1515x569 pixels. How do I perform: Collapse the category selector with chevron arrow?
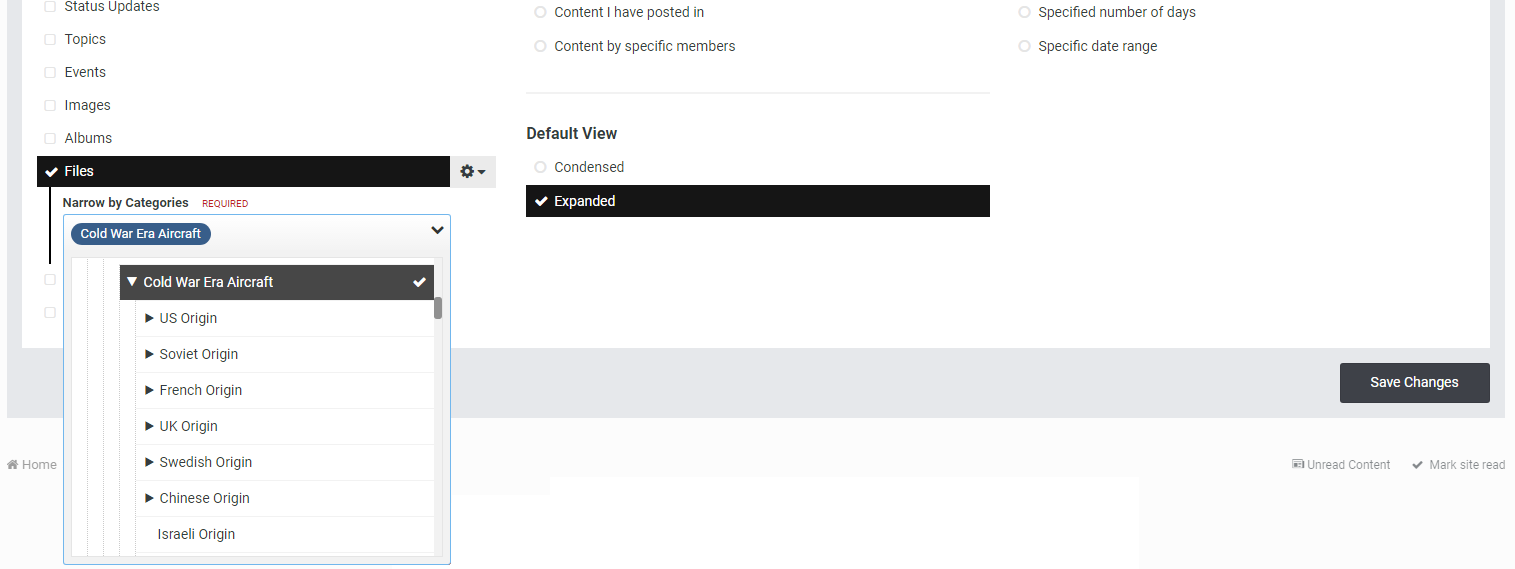pyautogui.click(x=437, y=230)
